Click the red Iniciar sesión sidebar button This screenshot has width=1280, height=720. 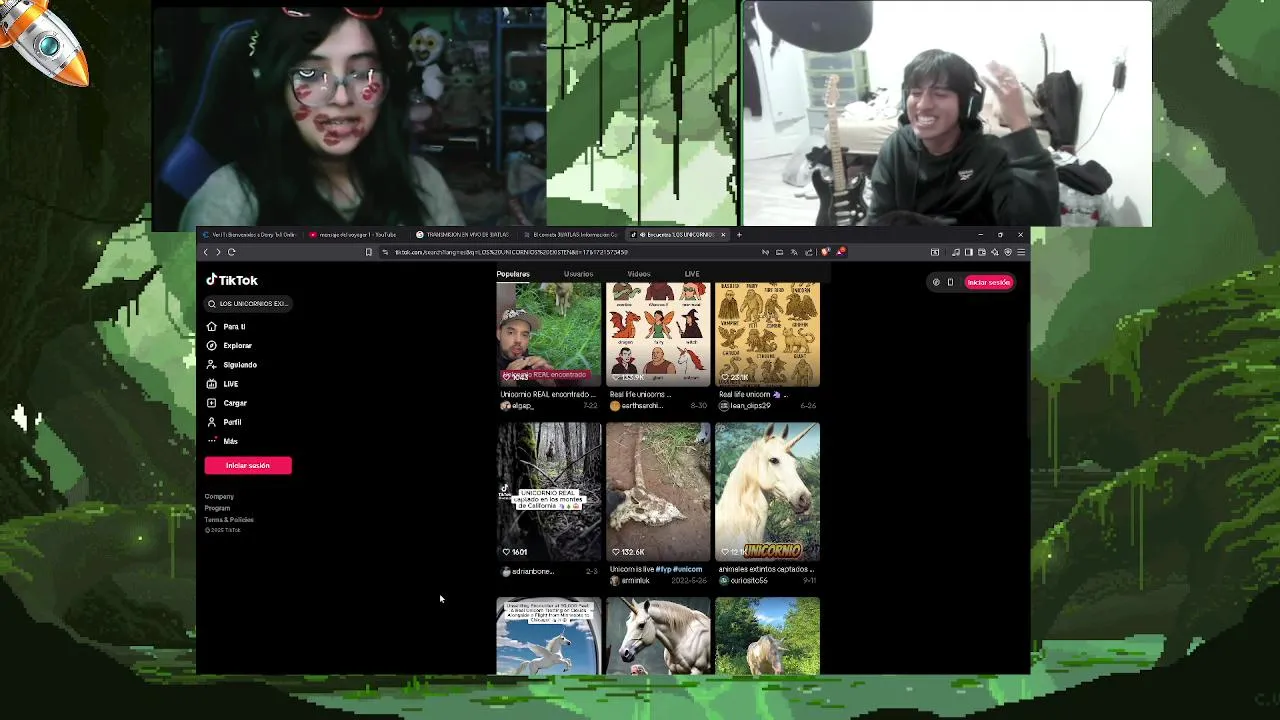point(248,465)
